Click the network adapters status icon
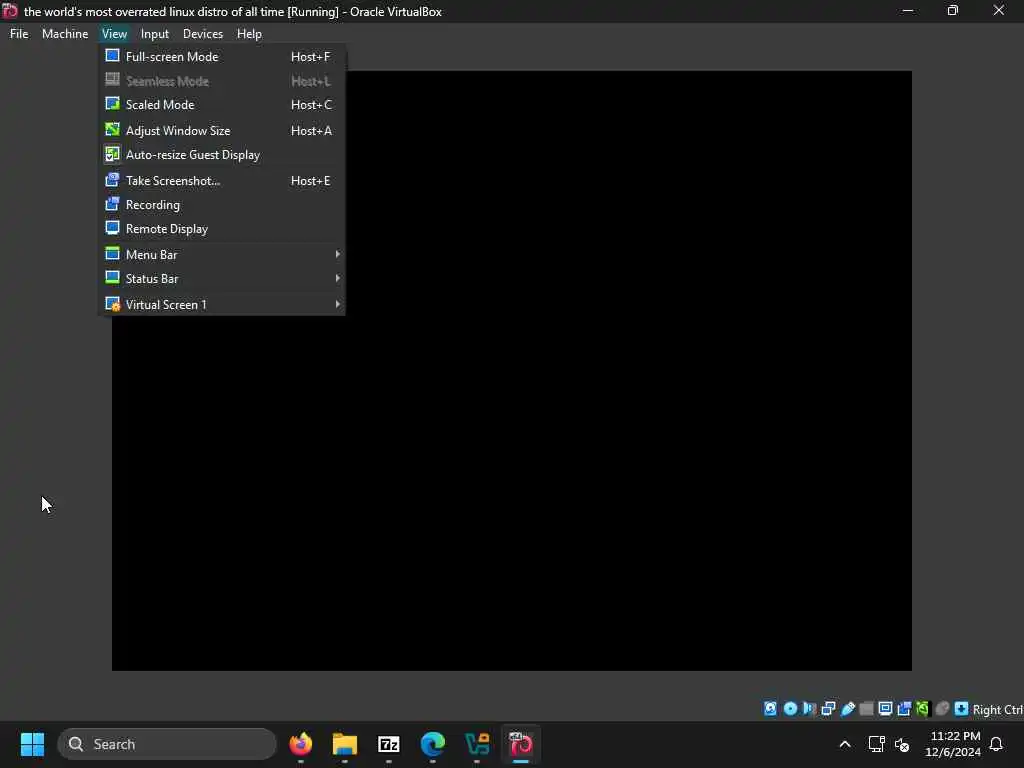This screenshot has height=768, width=1024. (828, 709)
